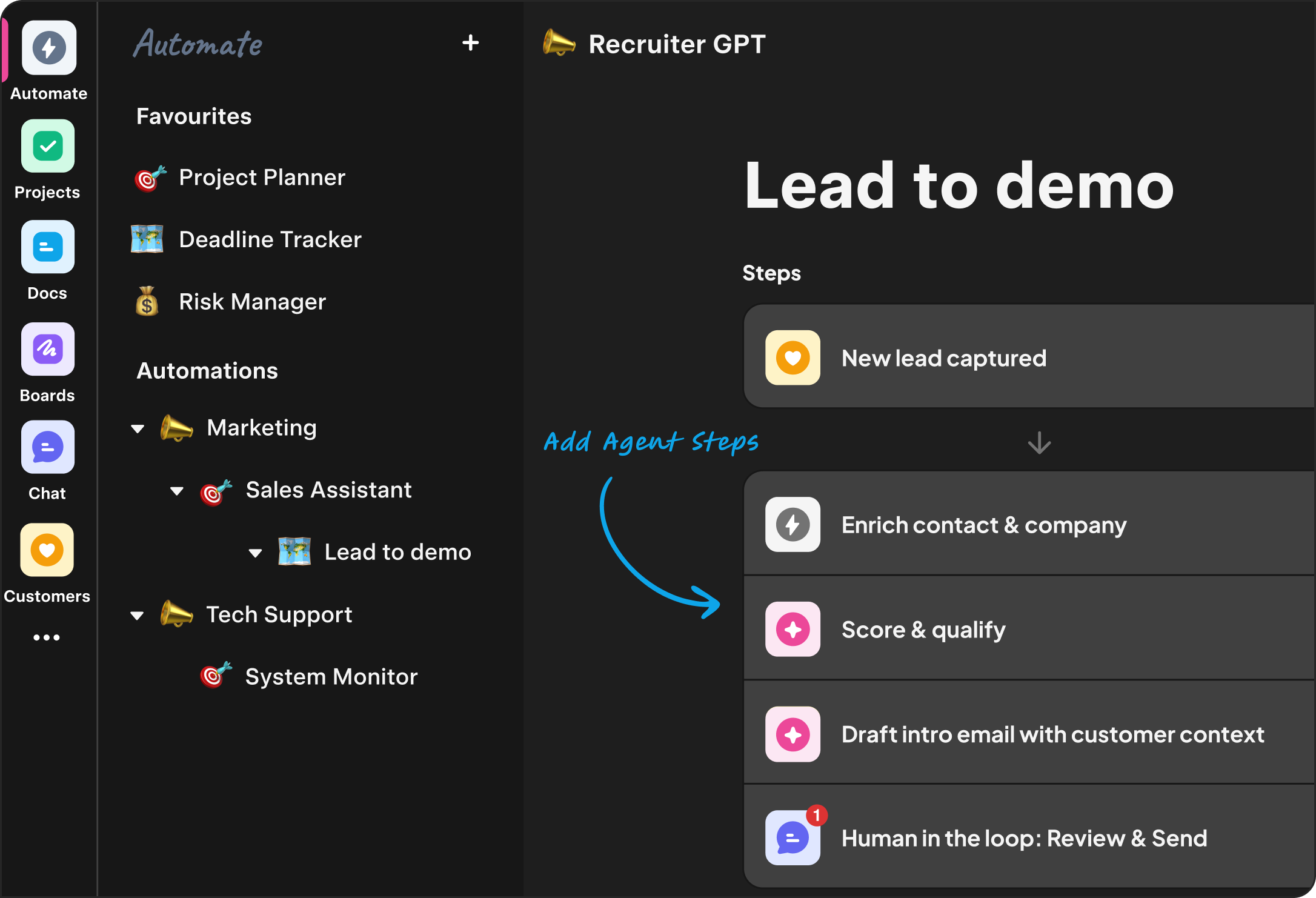Switch to Docs in the sidebar
Image resolution: width=1316 pixels, height=898 pixels.
pos(48,247)
